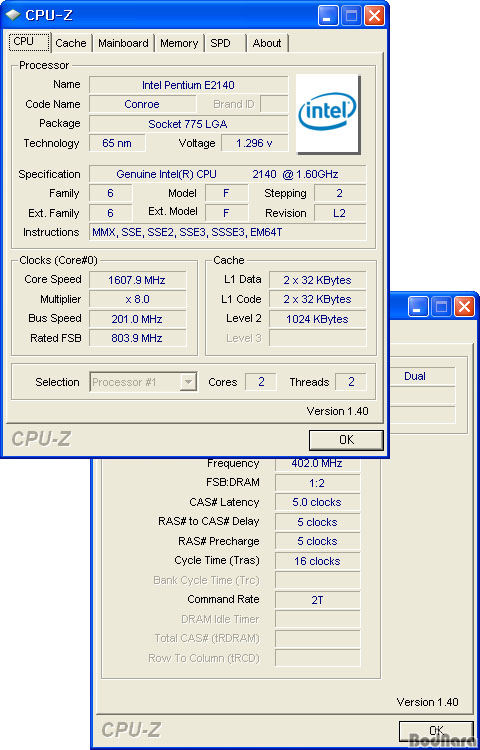Viewport: 480px width, 750px height.
Task: Click the Specification field 'Genuine Intel(R) CPU'
Action: coord(228,174)
